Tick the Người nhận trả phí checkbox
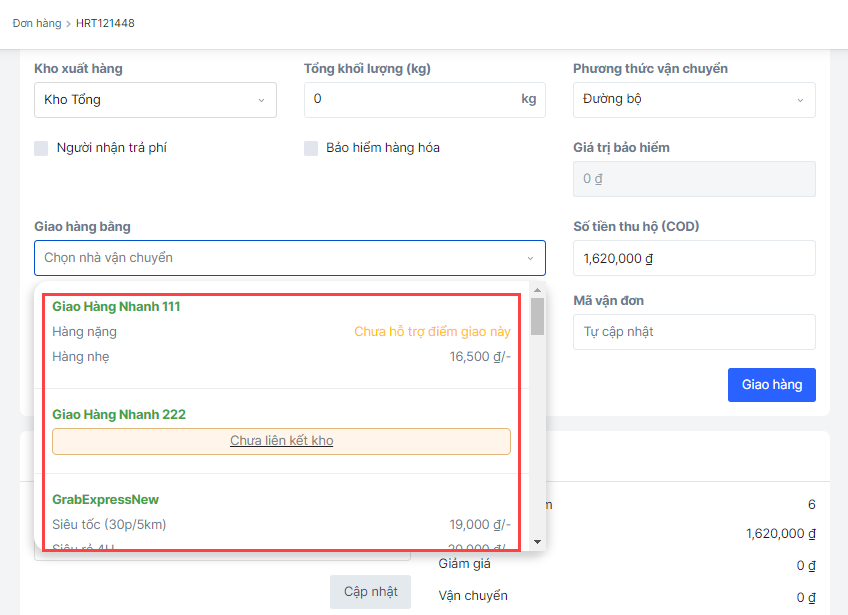 tap(42, 148)
